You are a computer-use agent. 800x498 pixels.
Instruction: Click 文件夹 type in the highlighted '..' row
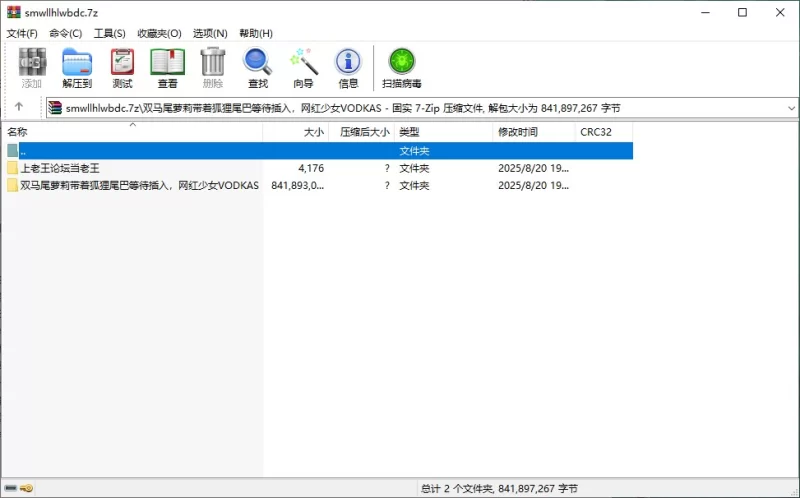point(414,151)
